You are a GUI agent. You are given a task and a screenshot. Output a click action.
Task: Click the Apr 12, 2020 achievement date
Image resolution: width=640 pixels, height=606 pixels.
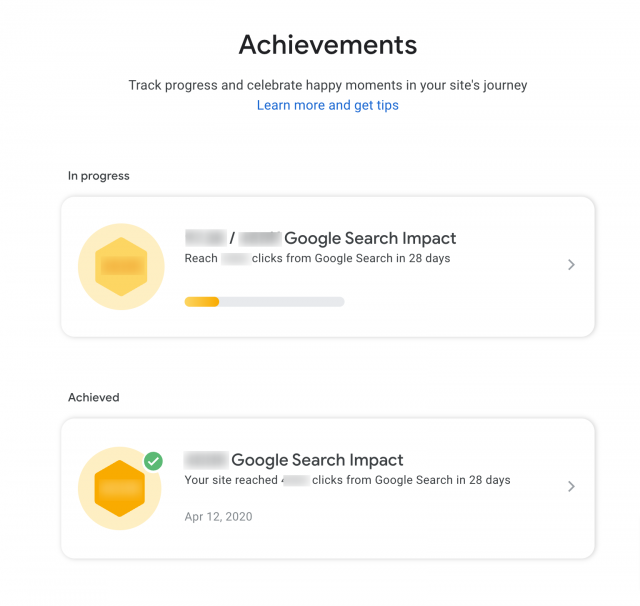click(x=219, y=517)
